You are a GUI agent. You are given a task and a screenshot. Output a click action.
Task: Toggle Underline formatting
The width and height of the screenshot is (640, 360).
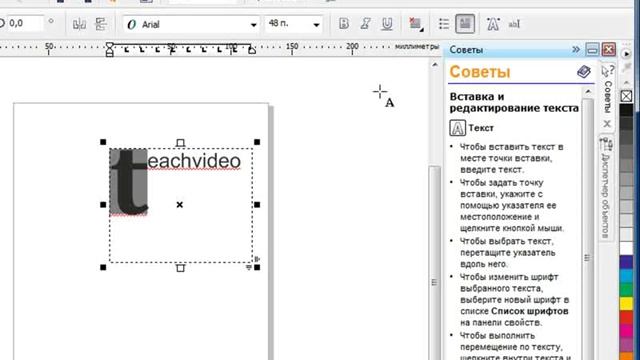click(x=387, y=24)
